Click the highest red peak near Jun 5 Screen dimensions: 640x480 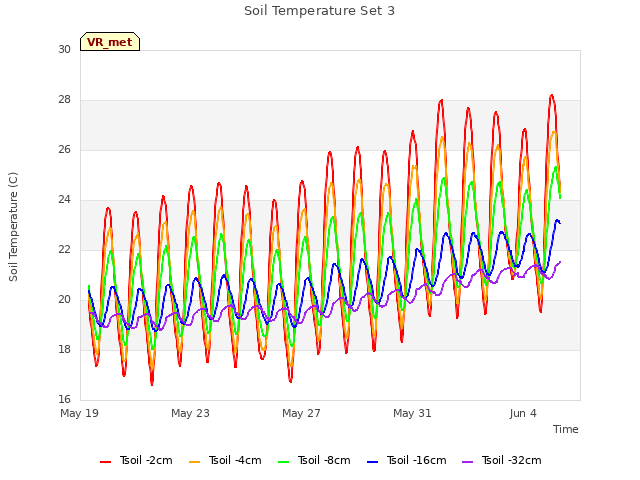coord(551,96)
